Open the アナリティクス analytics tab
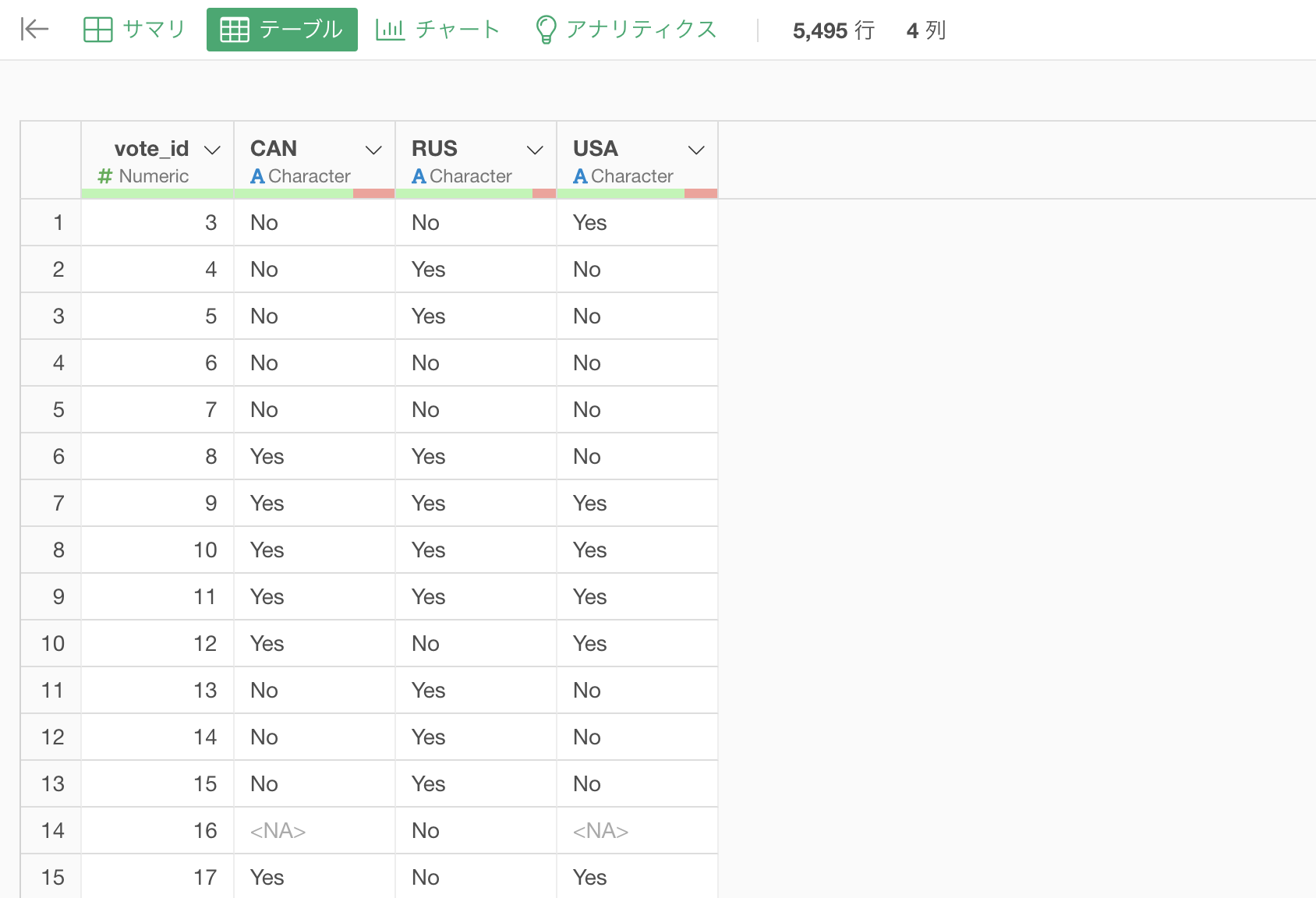 coord(626,30)
